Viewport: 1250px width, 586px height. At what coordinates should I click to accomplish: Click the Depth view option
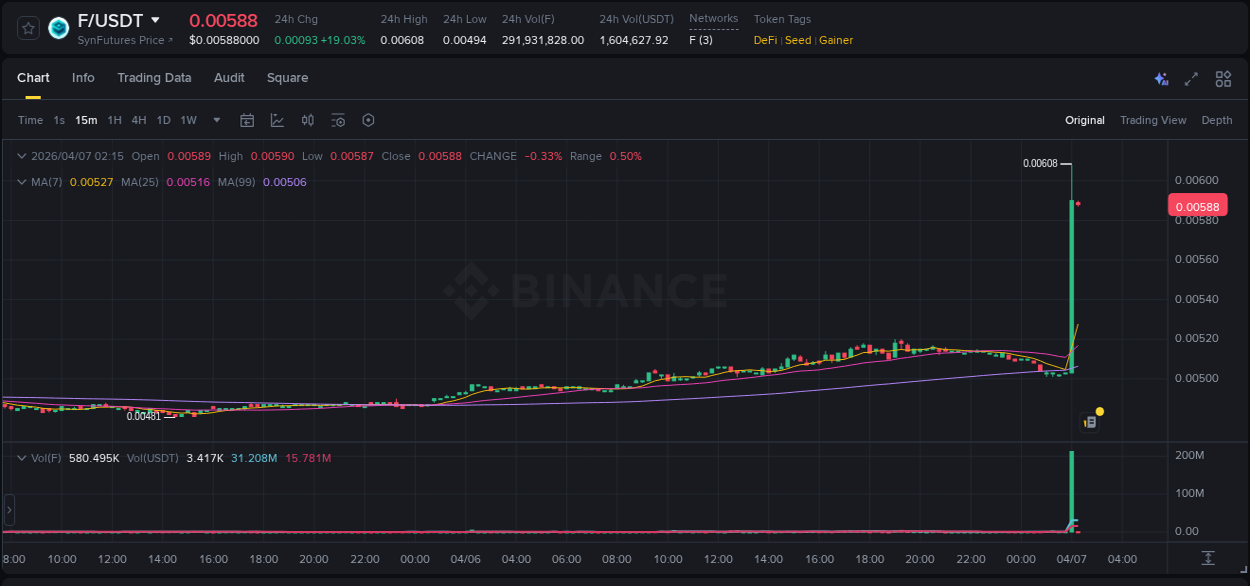click(x=1217, y=120)
